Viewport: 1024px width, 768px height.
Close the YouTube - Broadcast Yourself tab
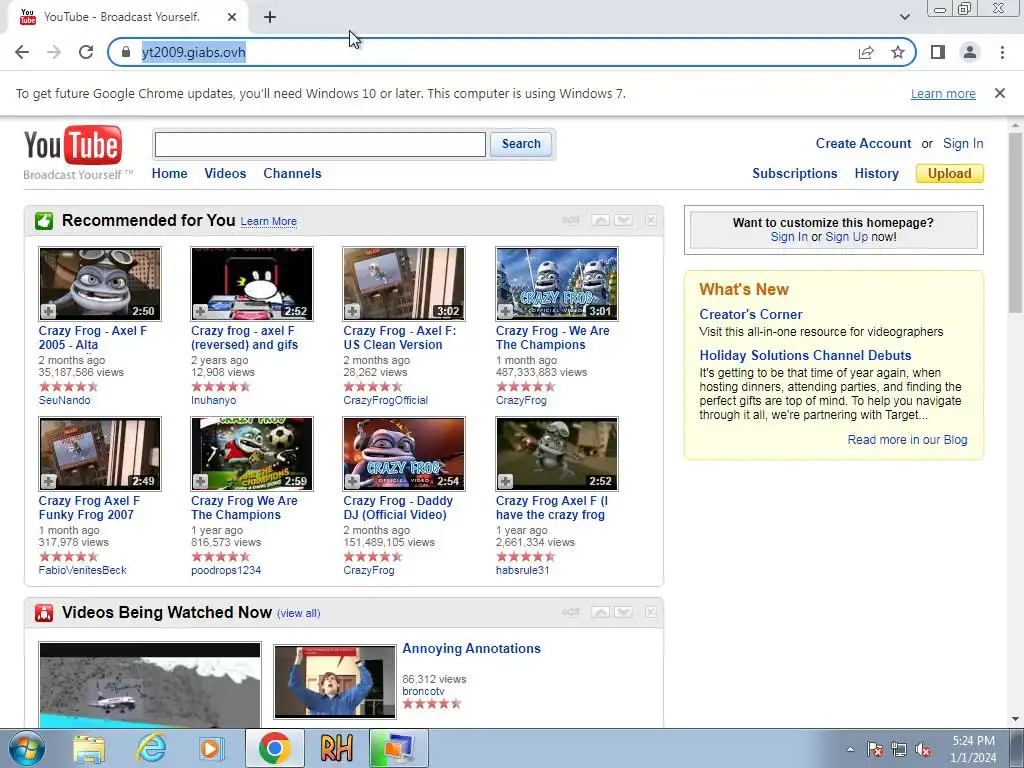pos(232,17)
